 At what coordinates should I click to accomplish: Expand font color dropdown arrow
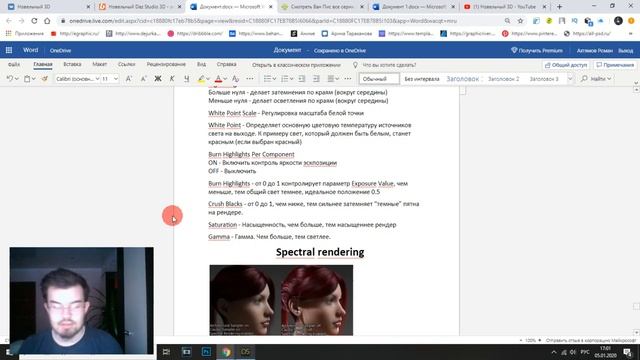[x=225, y=79]
